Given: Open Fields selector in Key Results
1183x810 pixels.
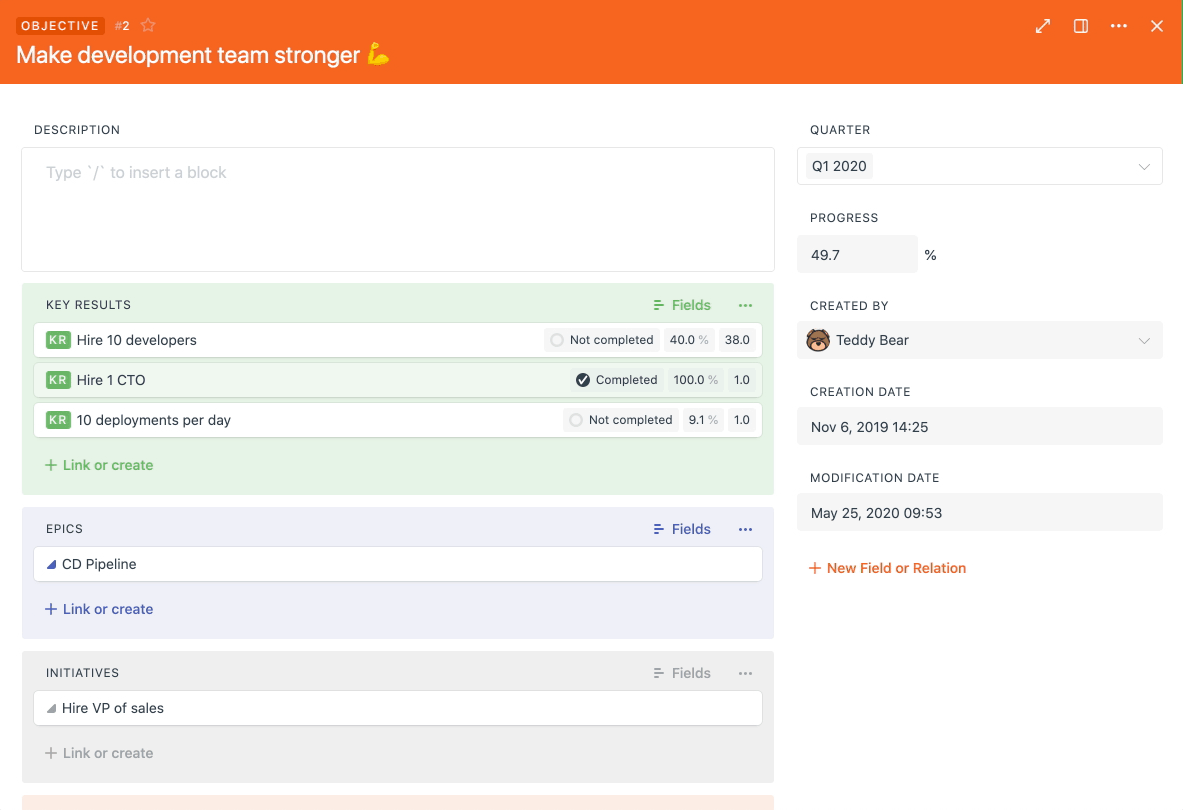Looking at the screenshot, I should coord(681,305).
